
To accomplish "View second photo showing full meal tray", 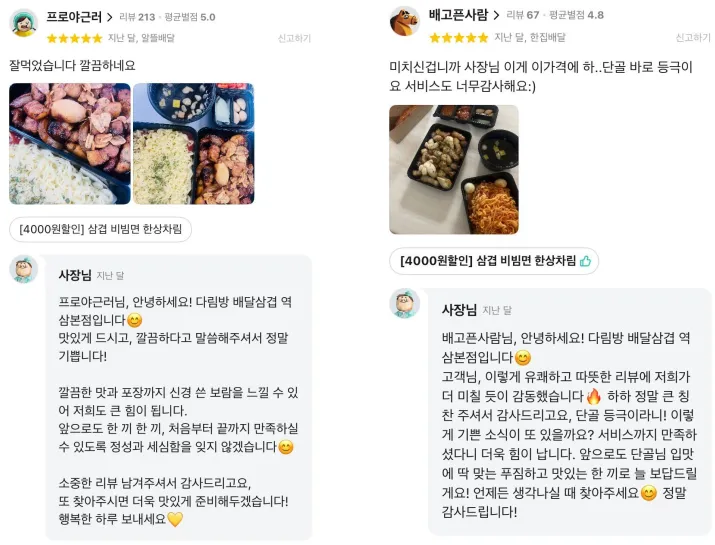I will [x=193, y=144].
